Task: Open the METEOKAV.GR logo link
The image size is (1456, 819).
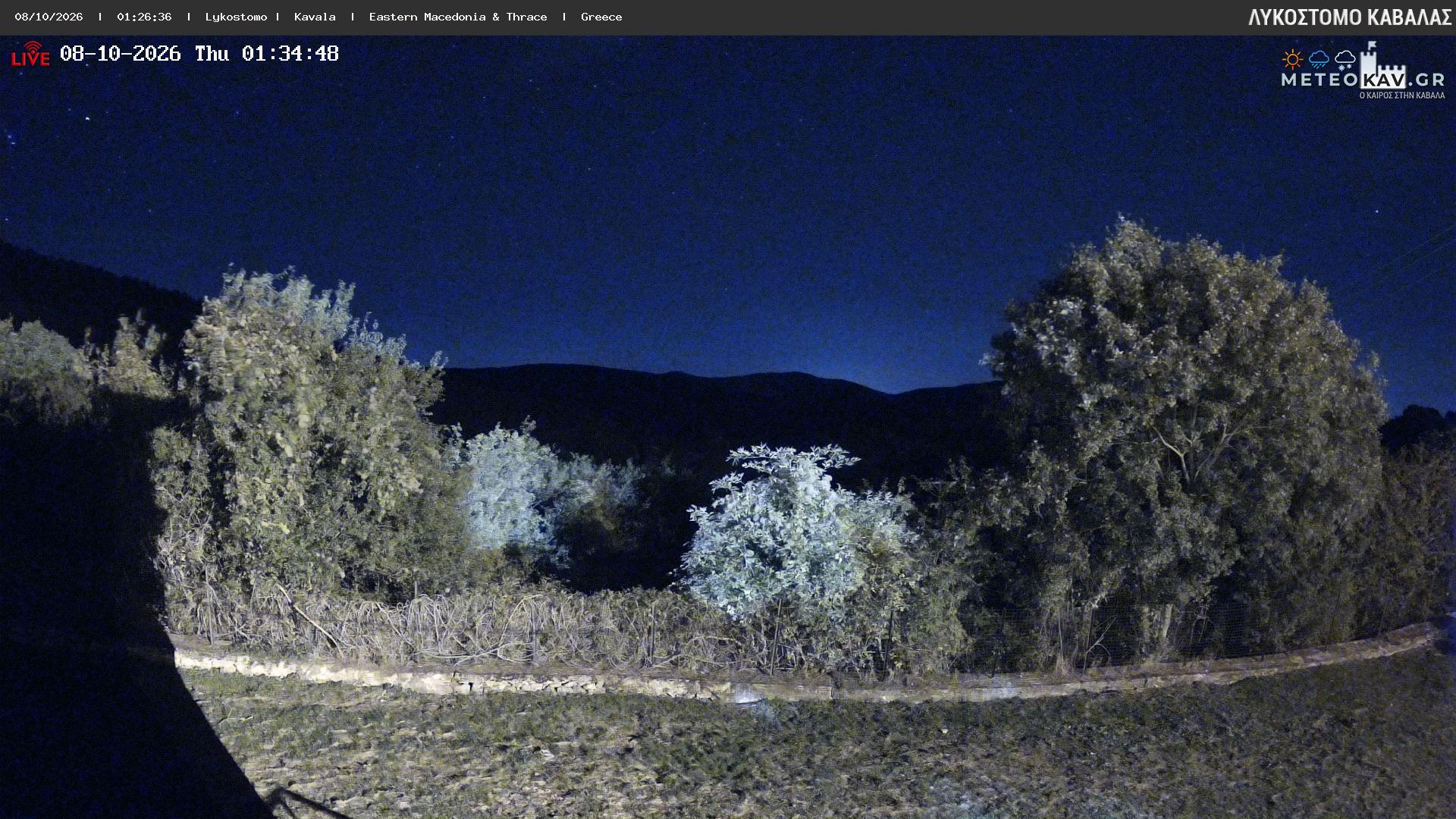Action: tap(1363, 71)
